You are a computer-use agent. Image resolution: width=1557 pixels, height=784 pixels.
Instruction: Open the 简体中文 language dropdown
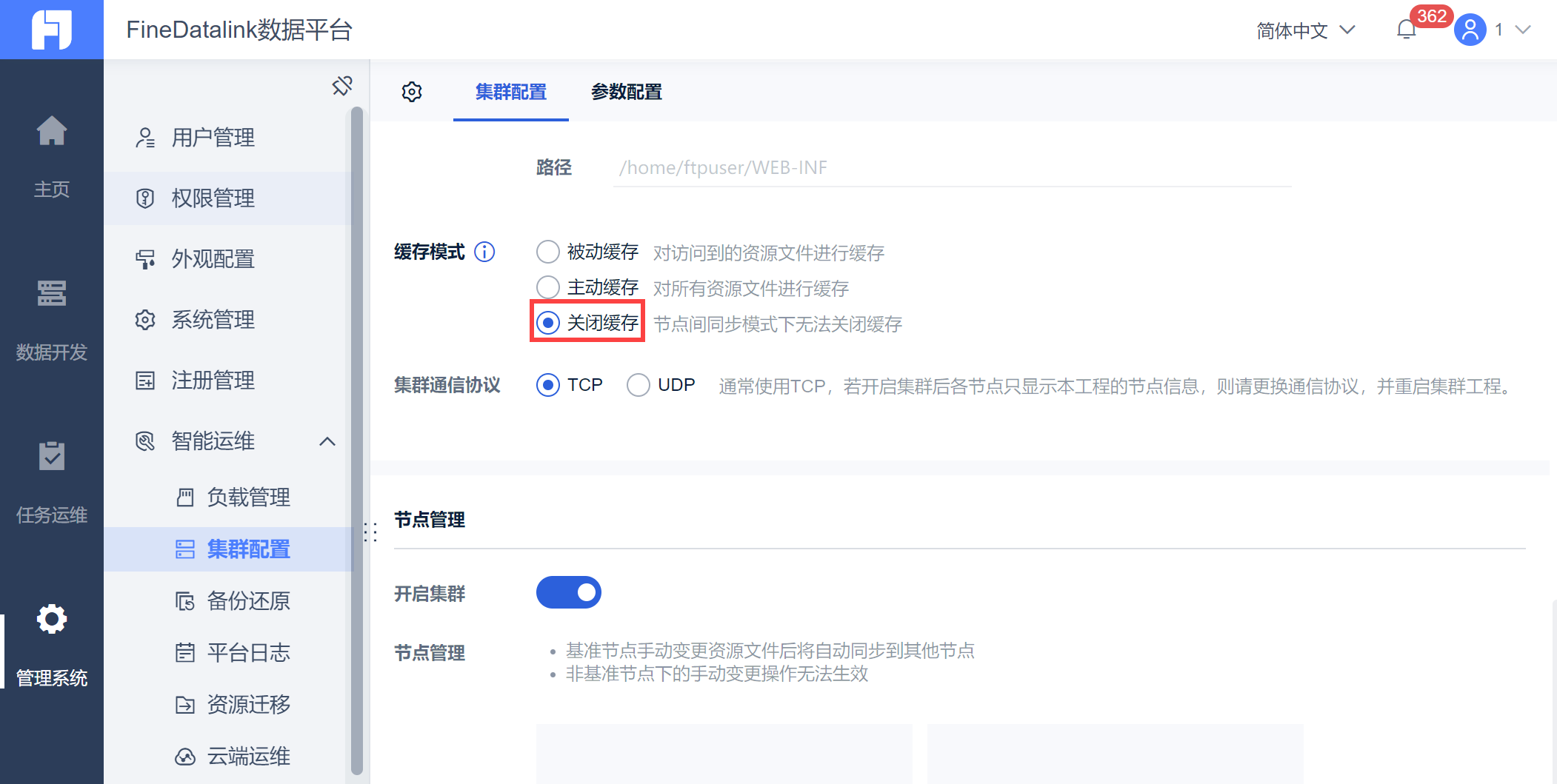[1305, 30]
